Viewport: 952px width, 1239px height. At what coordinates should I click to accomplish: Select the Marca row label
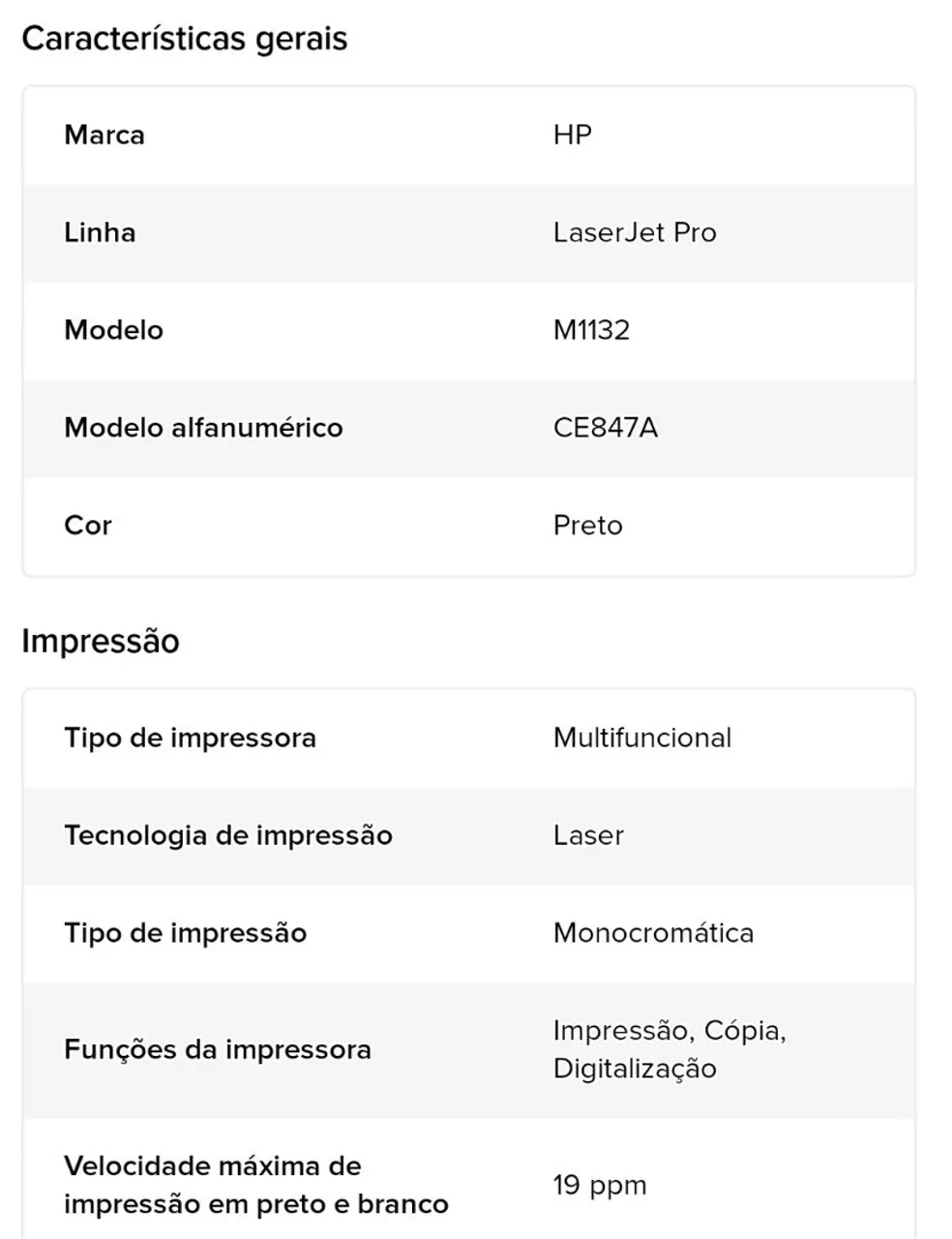(104, 135)
